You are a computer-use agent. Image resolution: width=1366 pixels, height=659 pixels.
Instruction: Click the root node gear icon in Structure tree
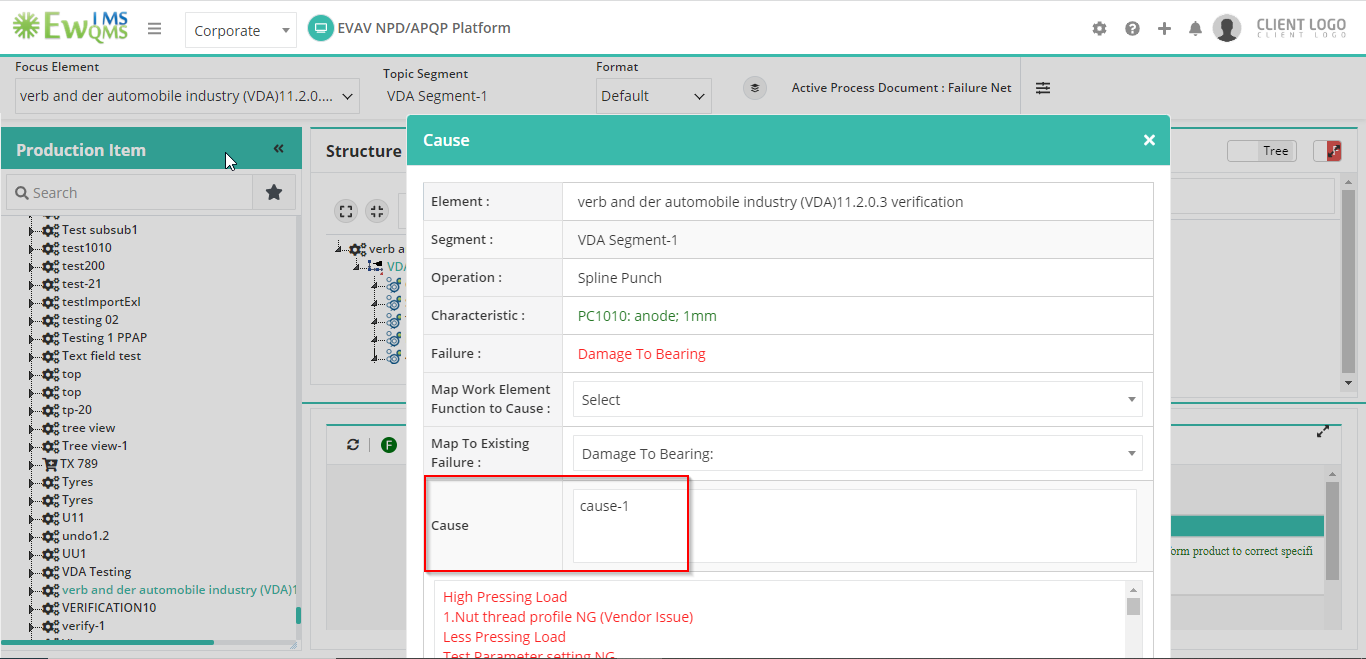click(357, 249)
